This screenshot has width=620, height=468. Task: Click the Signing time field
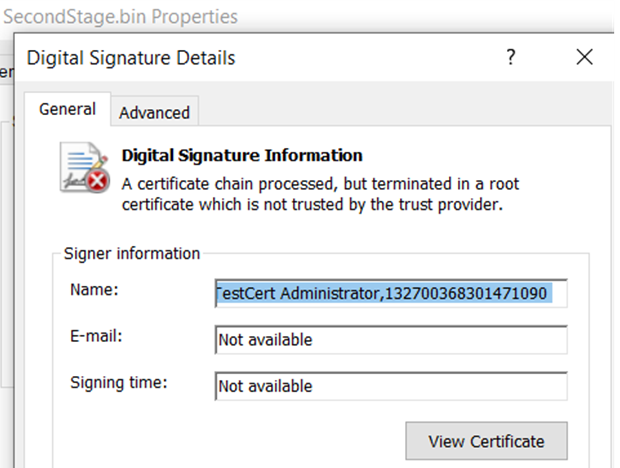coord(390,386)
